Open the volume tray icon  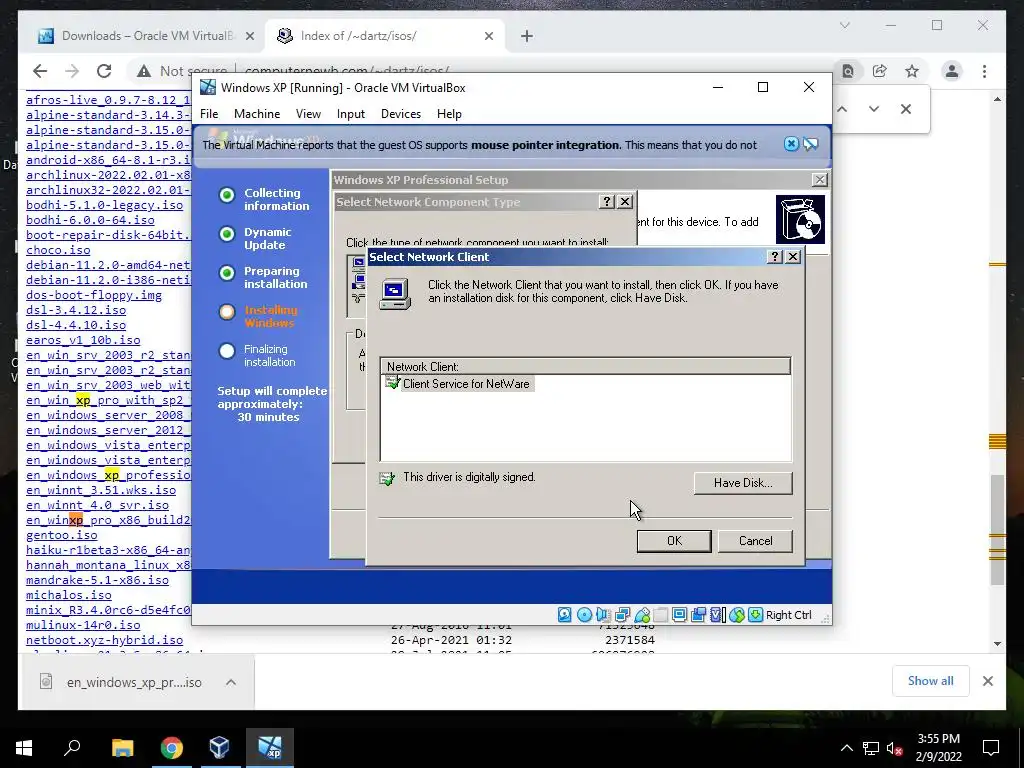[895, 748]
